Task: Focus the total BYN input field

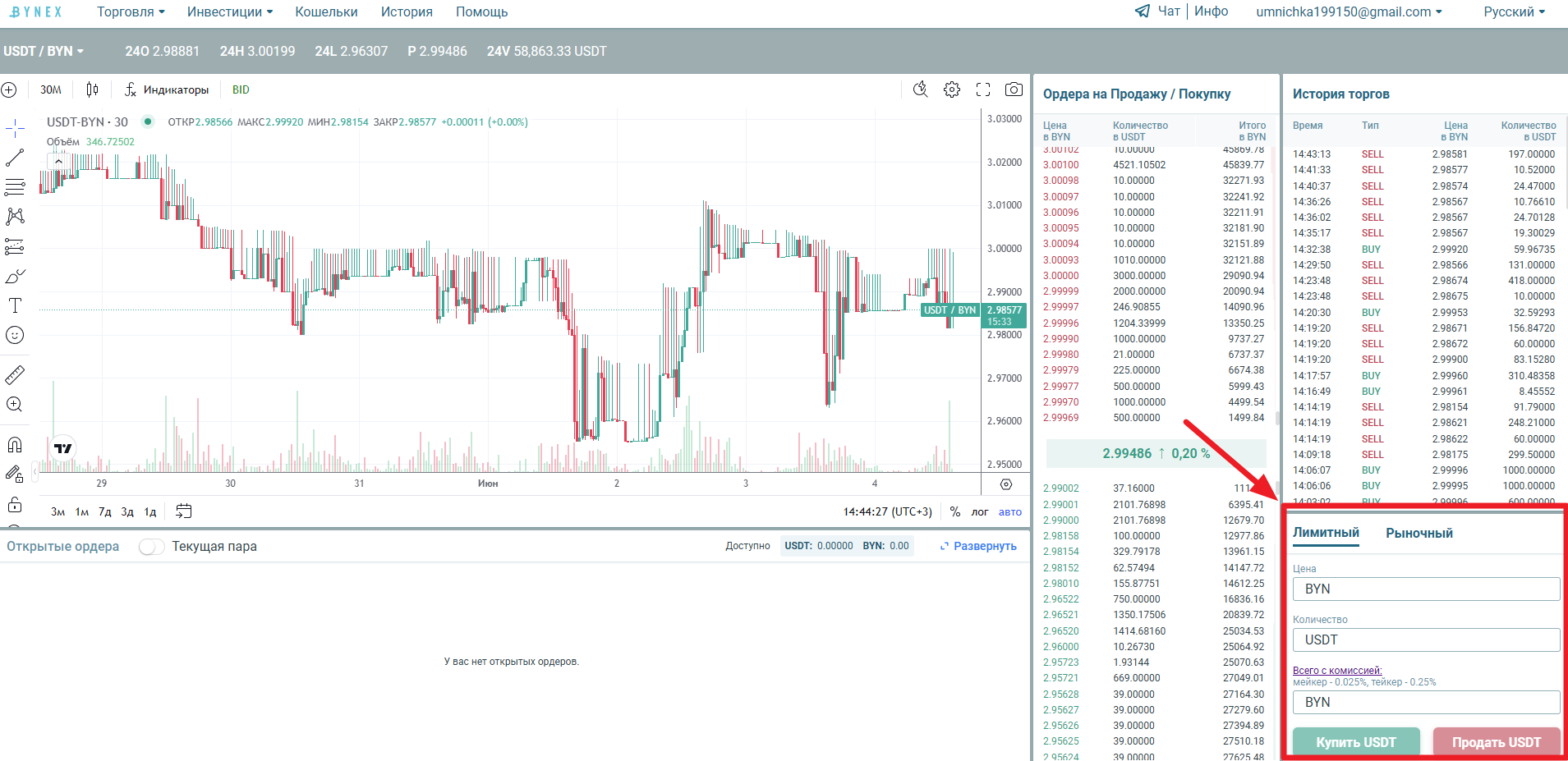Action: point(1426,702)
